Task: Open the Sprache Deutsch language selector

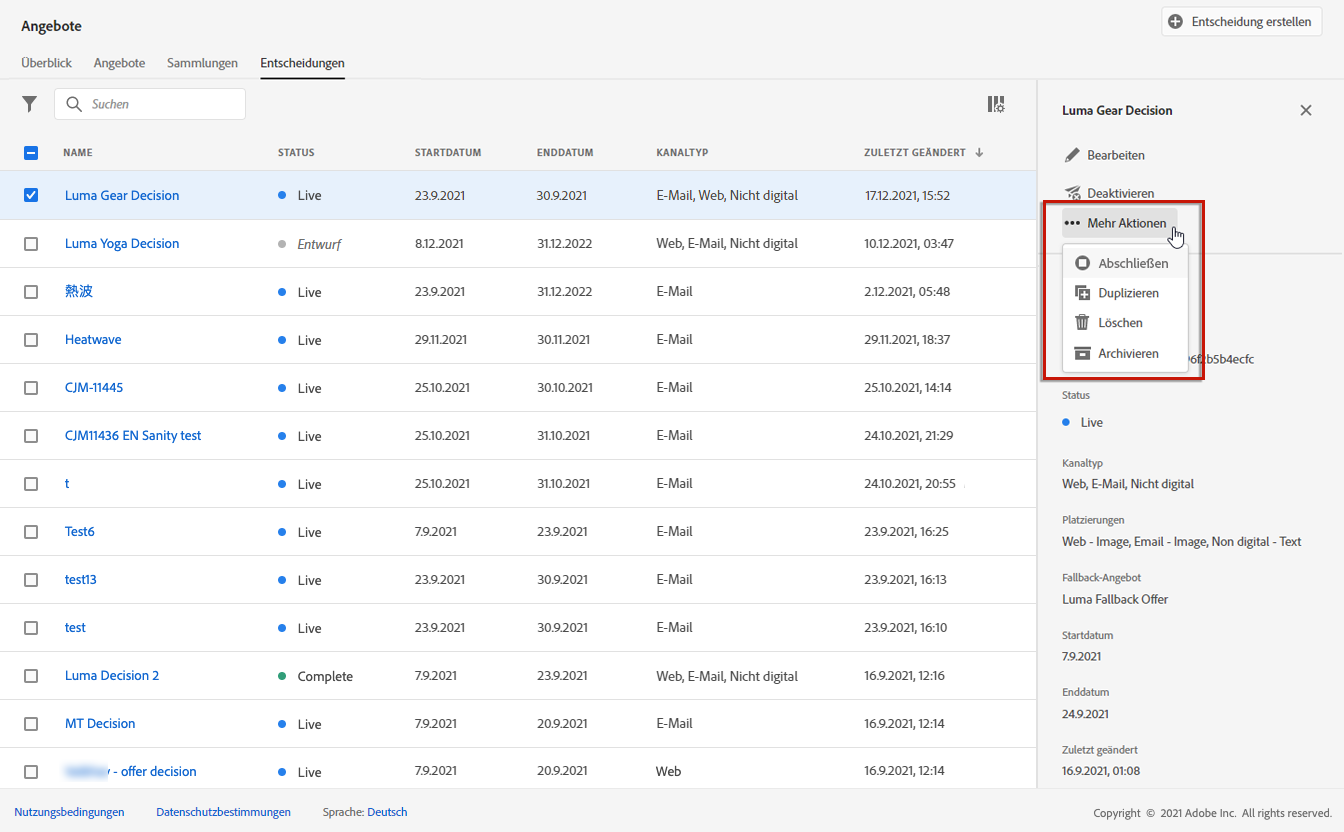Action: [x=387, y=812]
